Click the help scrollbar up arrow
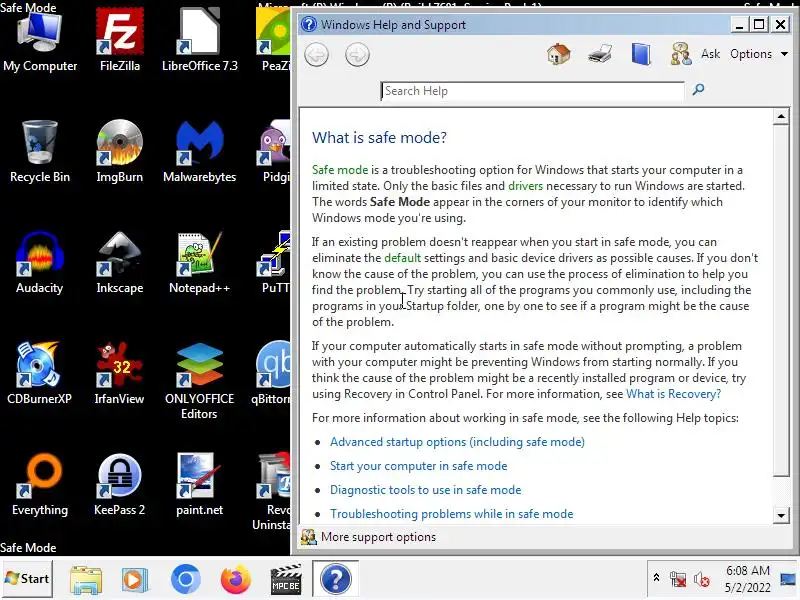 click(781, 116)
